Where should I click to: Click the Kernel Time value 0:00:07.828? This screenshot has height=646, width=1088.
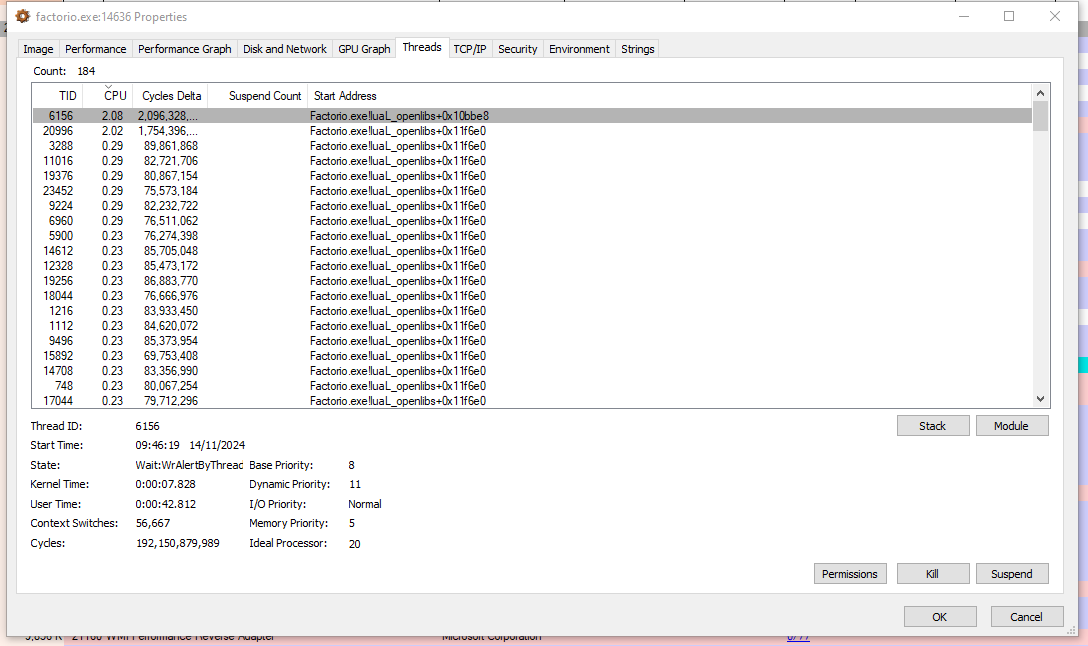(165, 484)
